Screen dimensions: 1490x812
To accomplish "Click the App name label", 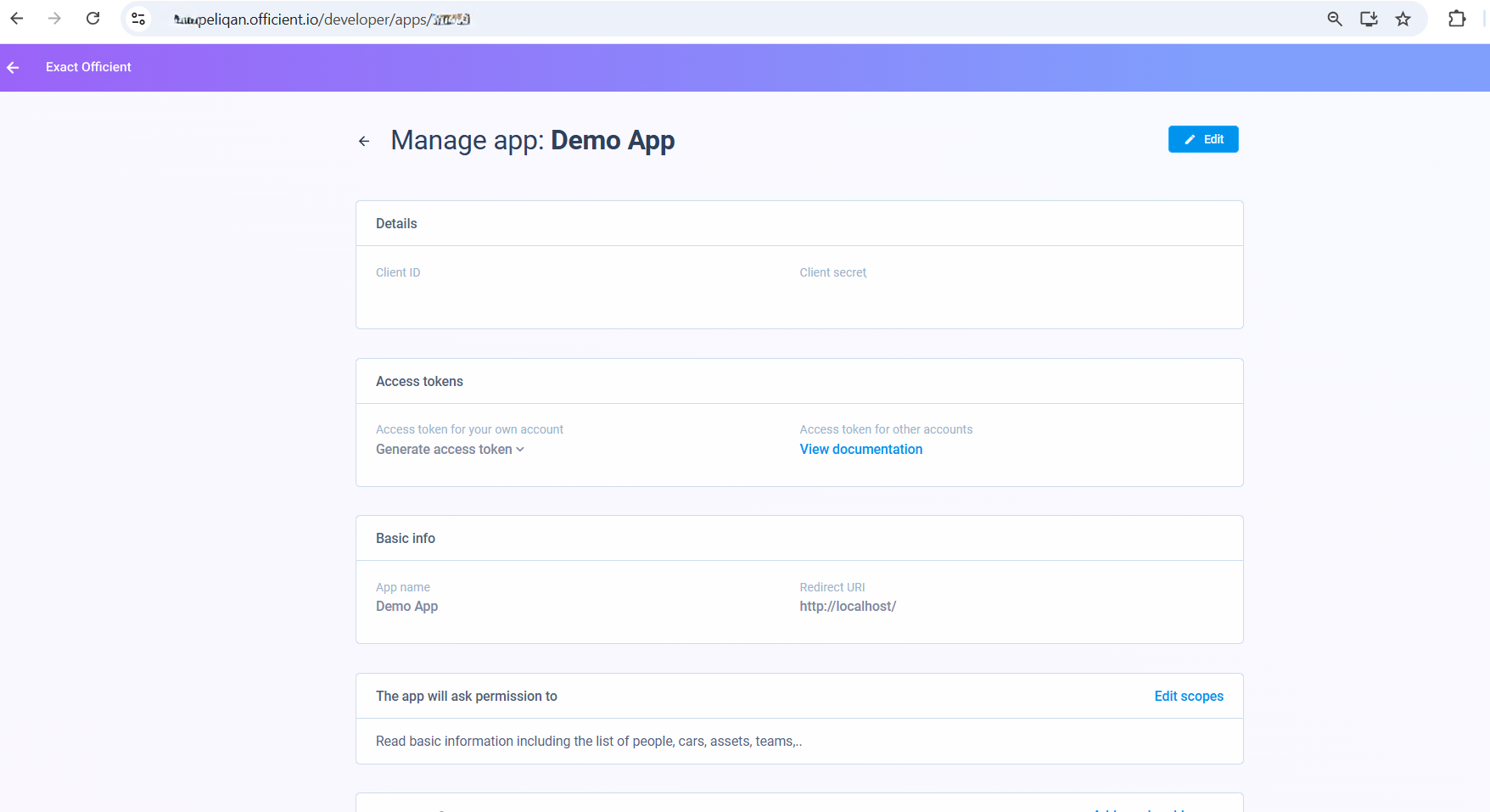I will [403, 587].
